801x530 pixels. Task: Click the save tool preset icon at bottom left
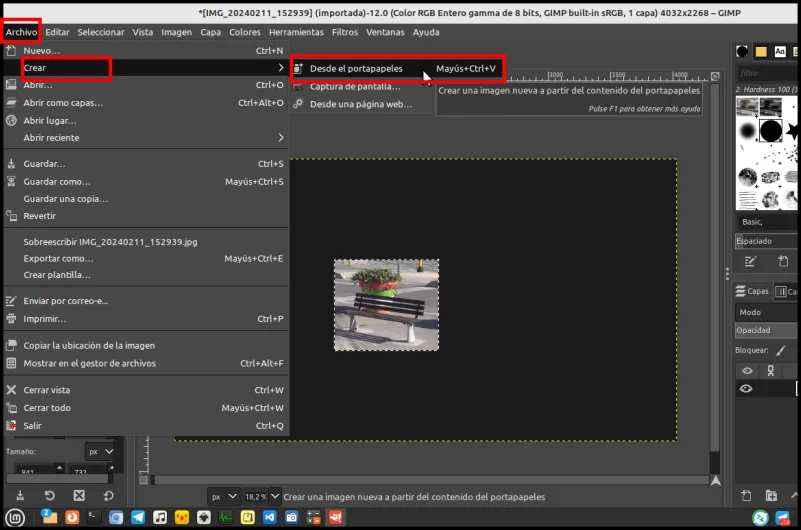tap(20, 495)
